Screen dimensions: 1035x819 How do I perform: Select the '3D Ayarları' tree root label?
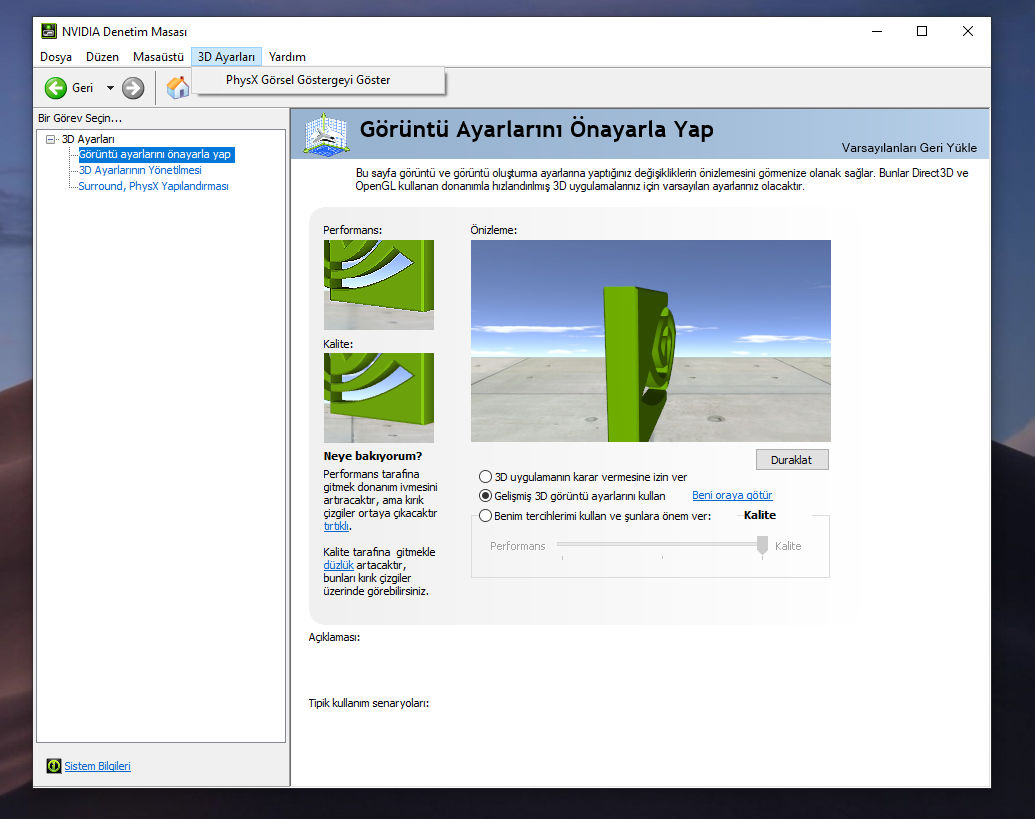(x=88, y=139)
